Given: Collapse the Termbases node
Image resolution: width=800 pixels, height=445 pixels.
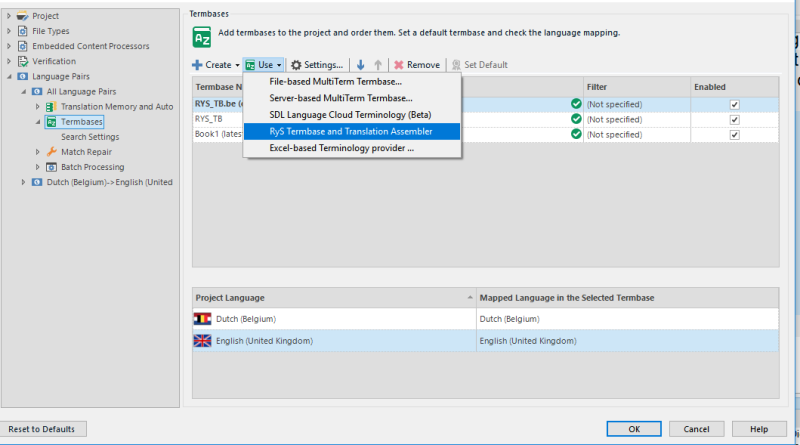Looking at the screenshot, I should [37, 122].
